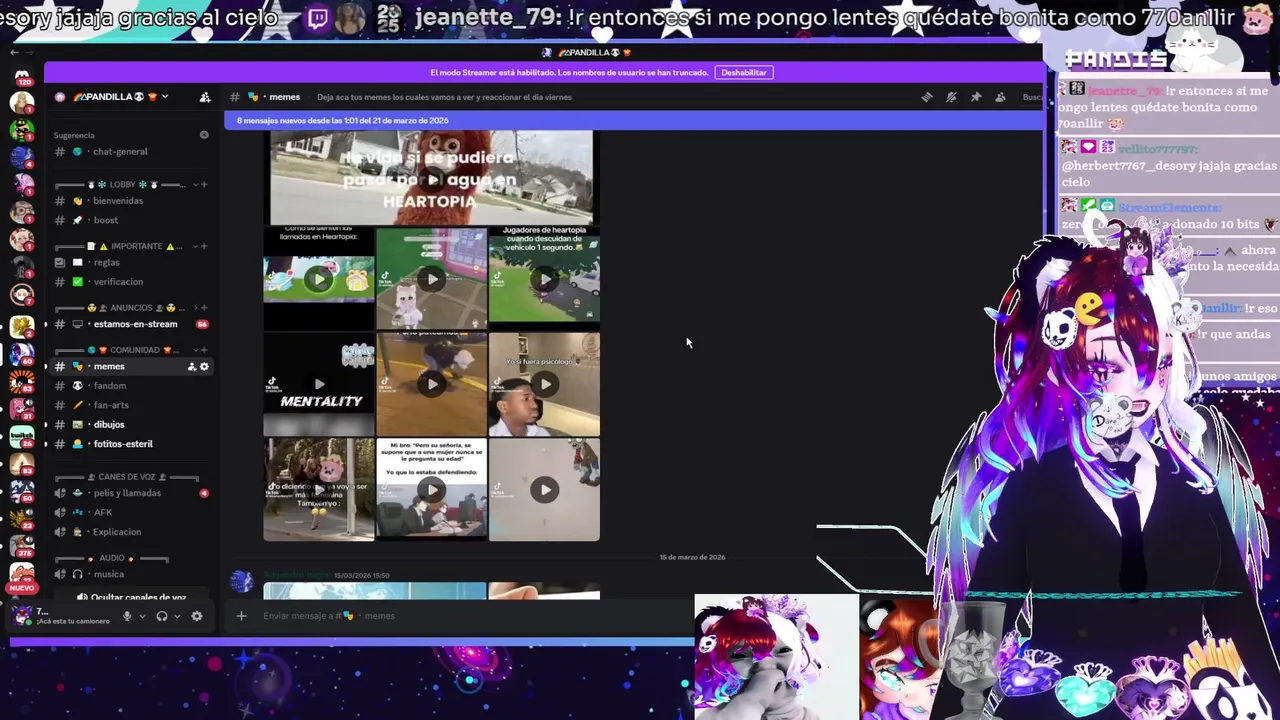Screen dimensions: 1280x720
Task: Play 'Como se sienten las llamadas' video
Action: tap(319, 278)
